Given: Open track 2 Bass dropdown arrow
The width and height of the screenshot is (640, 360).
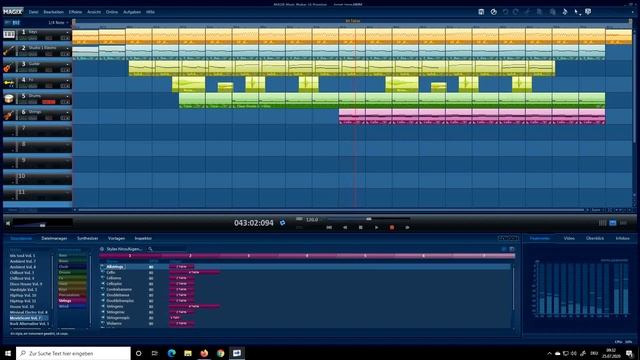Looking at the screenshot, I should pos(68,48).
